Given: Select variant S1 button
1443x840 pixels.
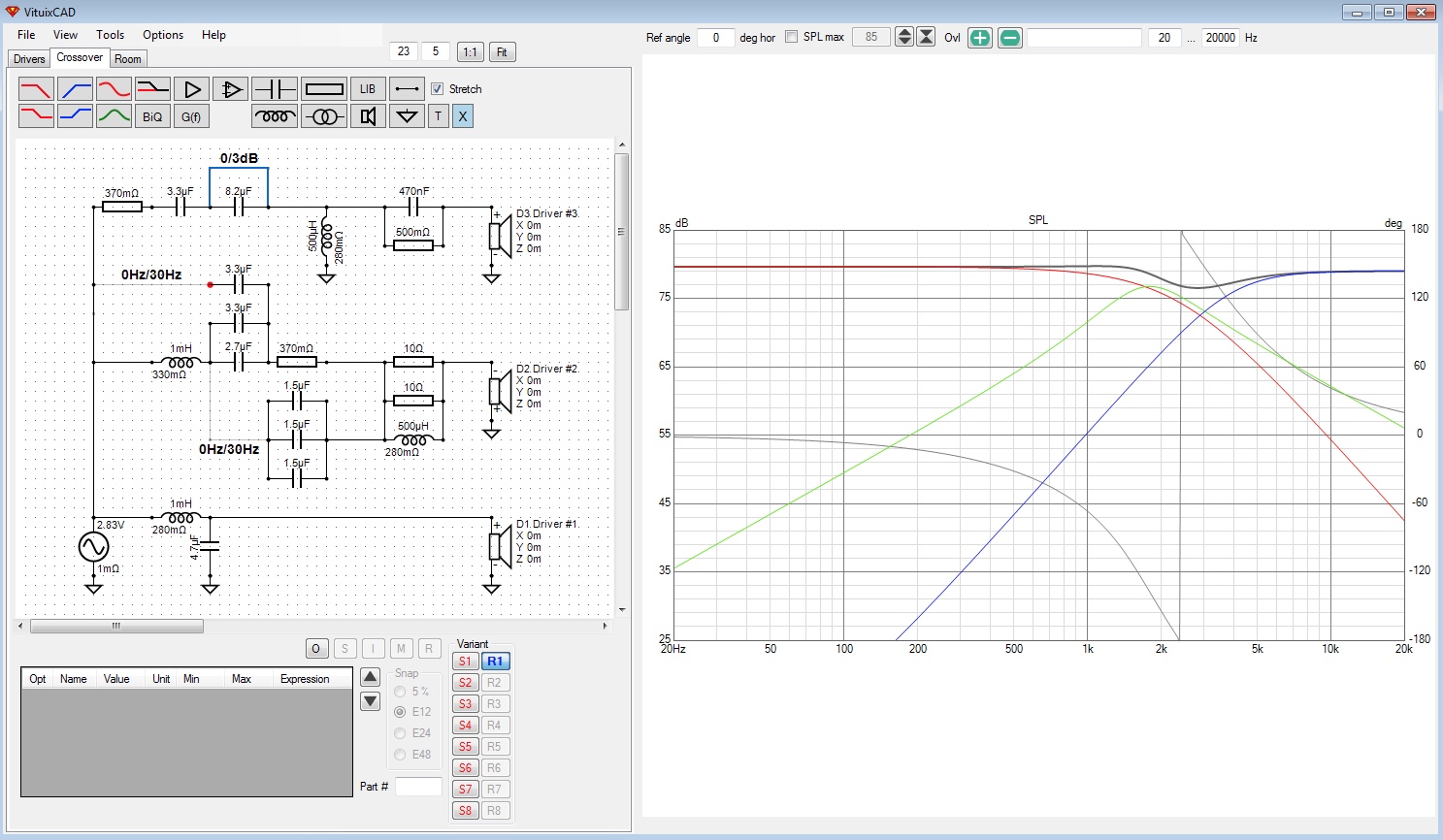Looking at the screenshot, I should (466, 662).
